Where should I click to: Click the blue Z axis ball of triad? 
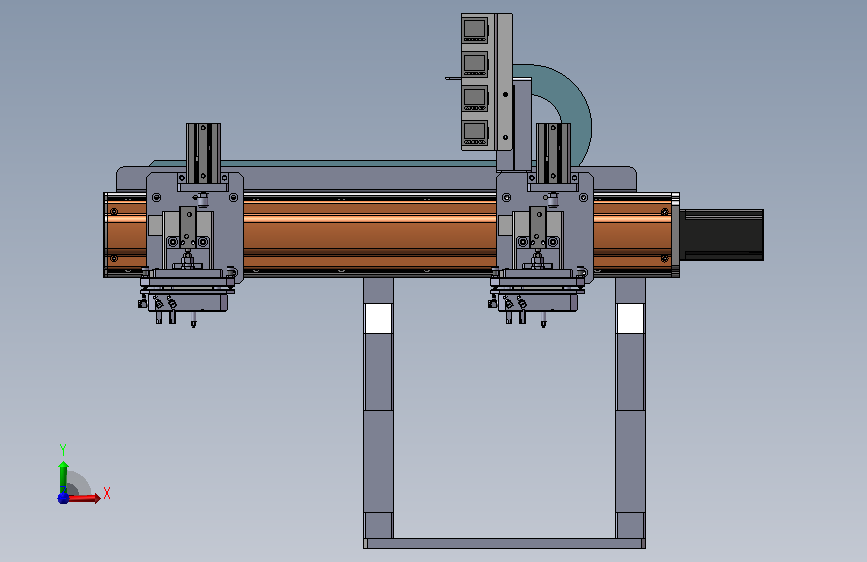[63, 498]
